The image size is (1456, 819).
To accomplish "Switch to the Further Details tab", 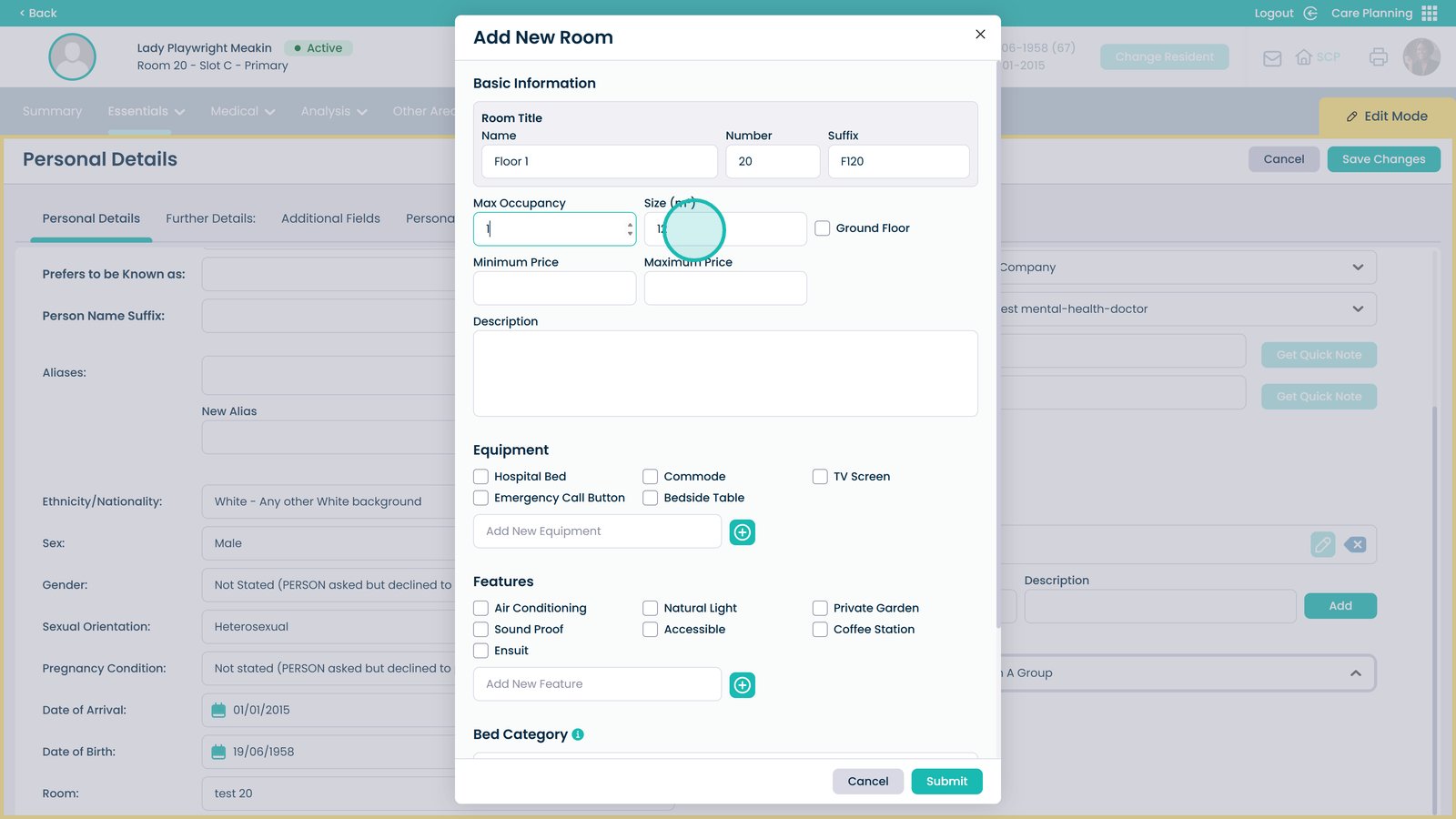I will (x=210, y=218).
